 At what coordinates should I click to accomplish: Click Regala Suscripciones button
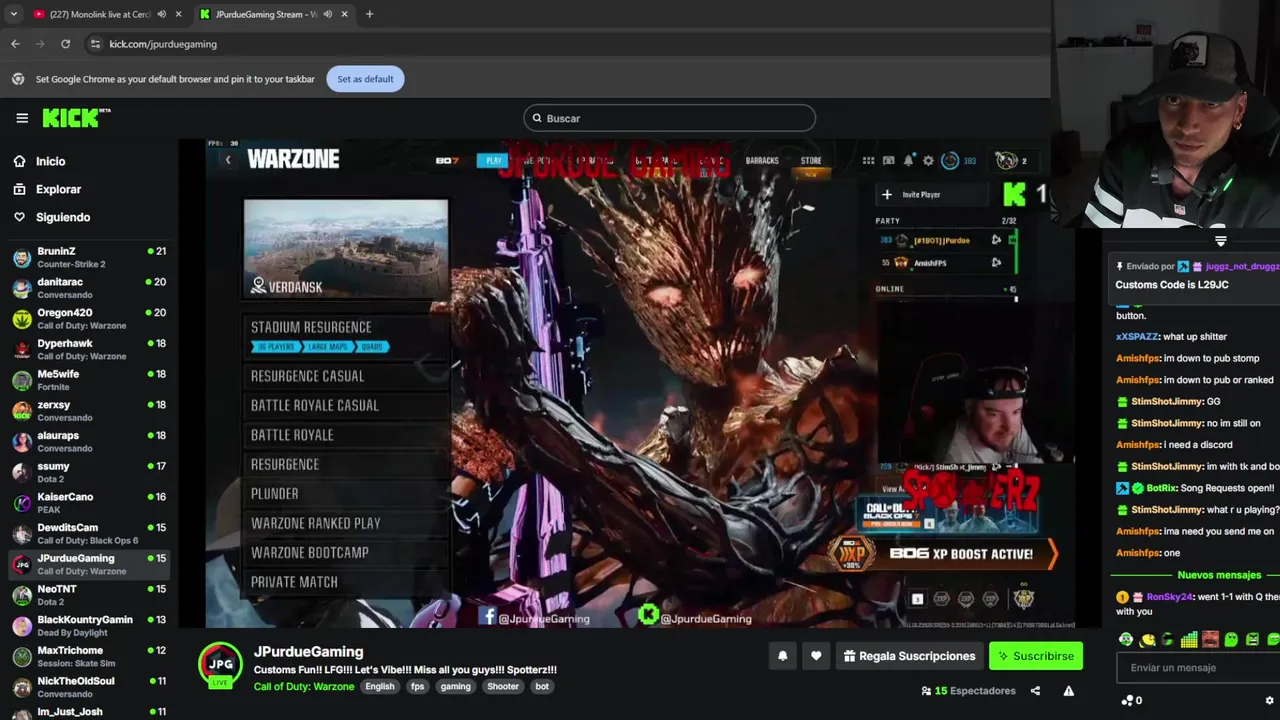909,656
